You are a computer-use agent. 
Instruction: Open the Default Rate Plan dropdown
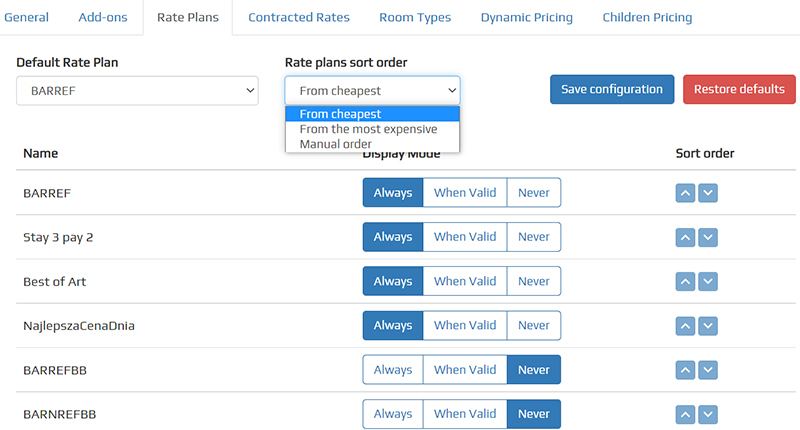point(137,91)
